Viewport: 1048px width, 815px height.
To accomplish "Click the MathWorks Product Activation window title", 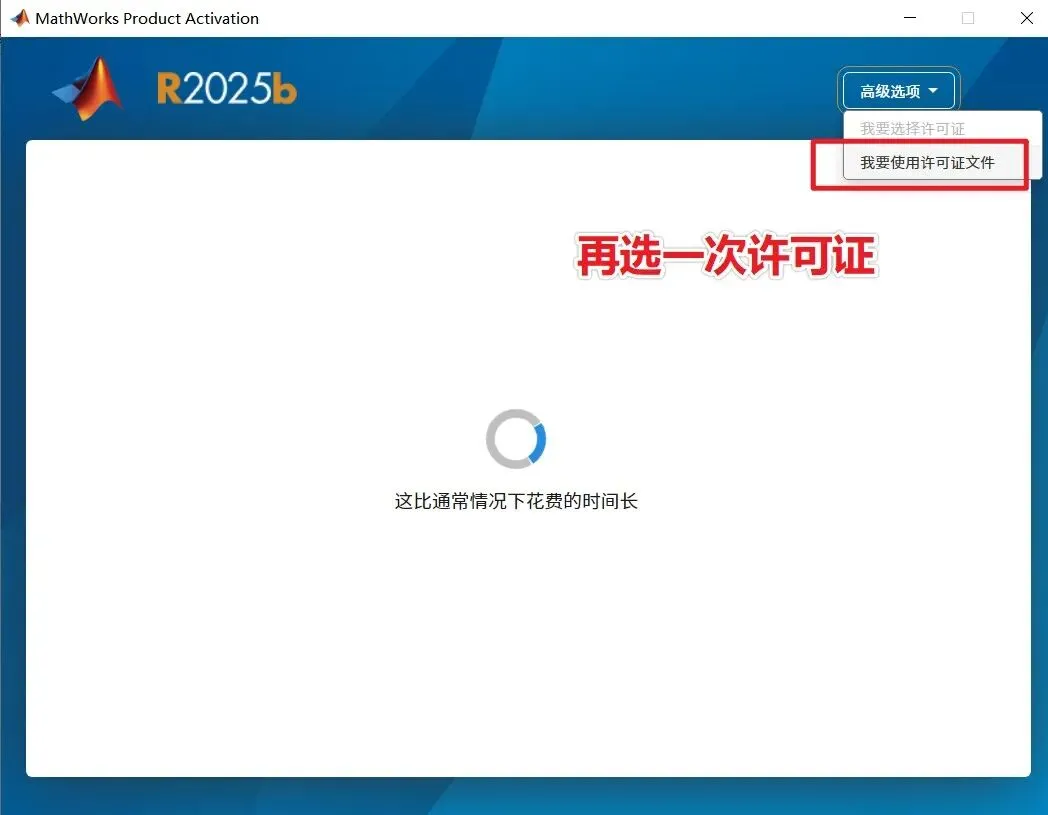I will click(x=147, y=18).
